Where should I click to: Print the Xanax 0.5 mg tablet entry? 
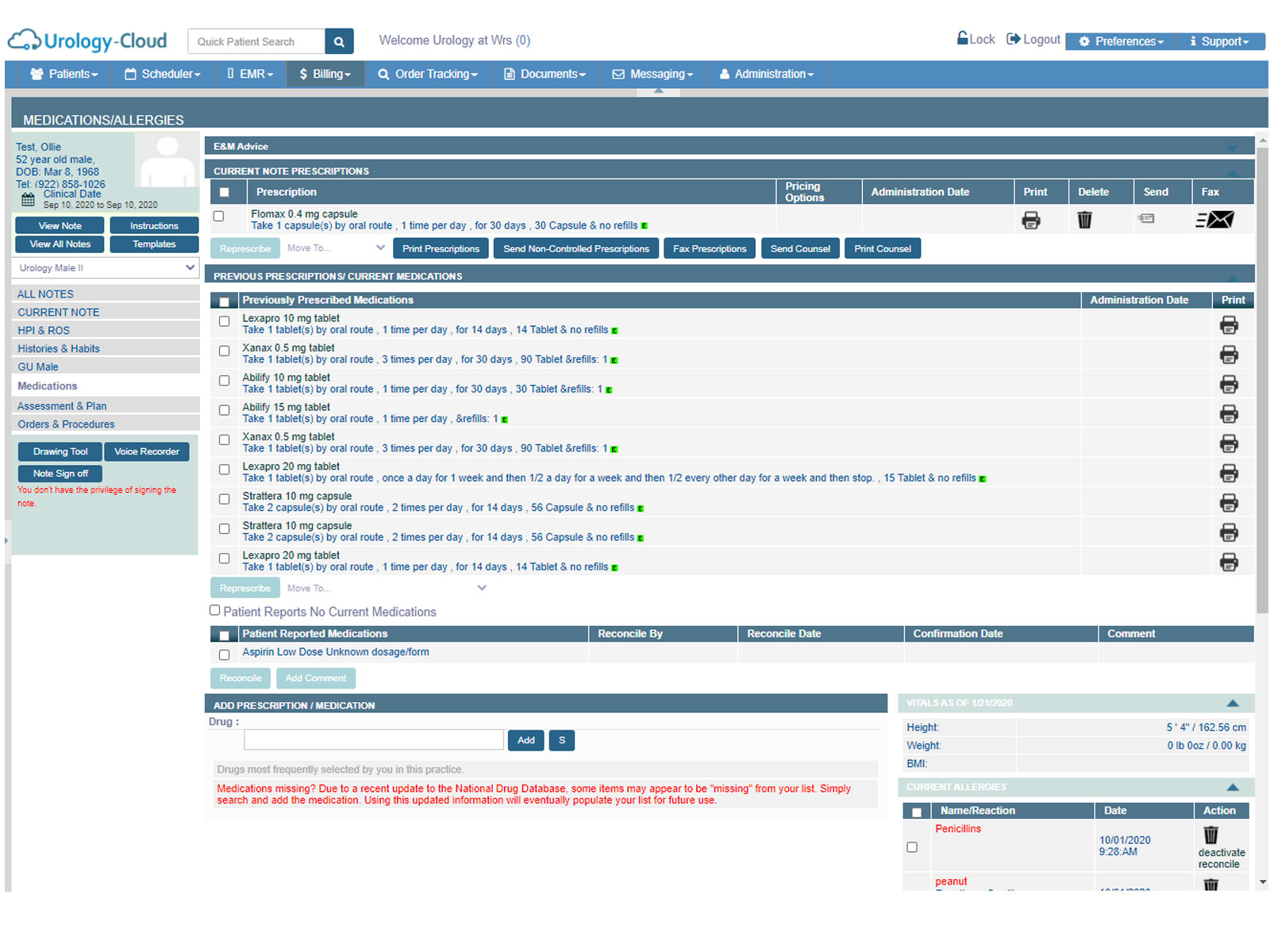[1229, 354]
